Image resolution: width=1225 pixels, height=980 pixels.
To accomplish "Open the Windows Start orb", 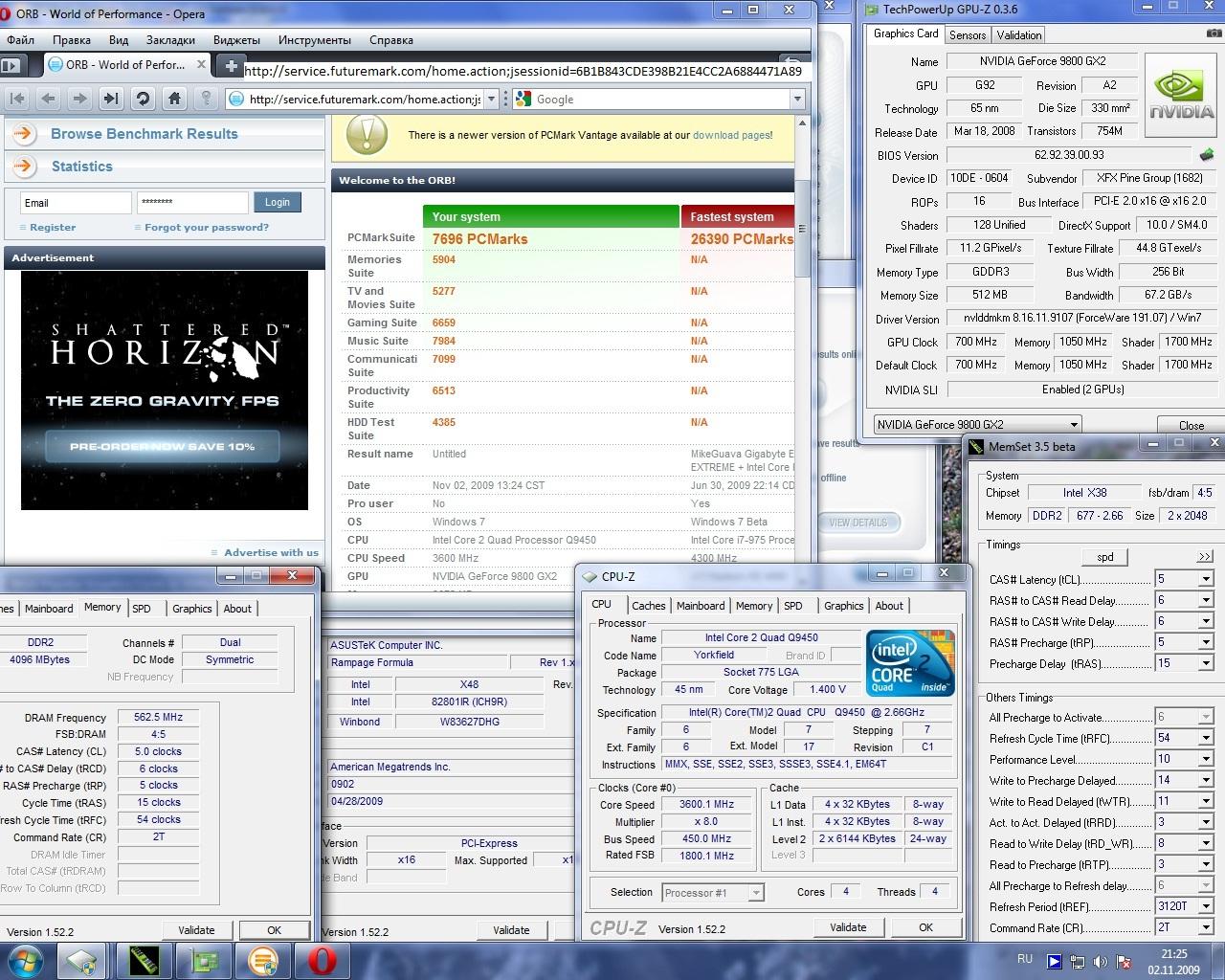I will click(x=26, y=960).
